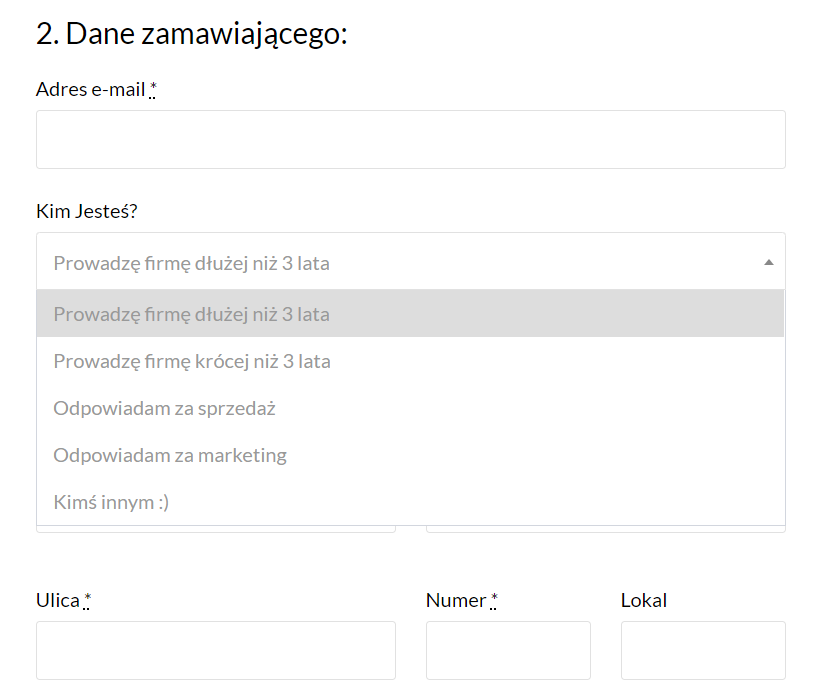
Task: Click the 'Kim Jesteś?' label
Action: pyautogui.click(x=86, y=212)
